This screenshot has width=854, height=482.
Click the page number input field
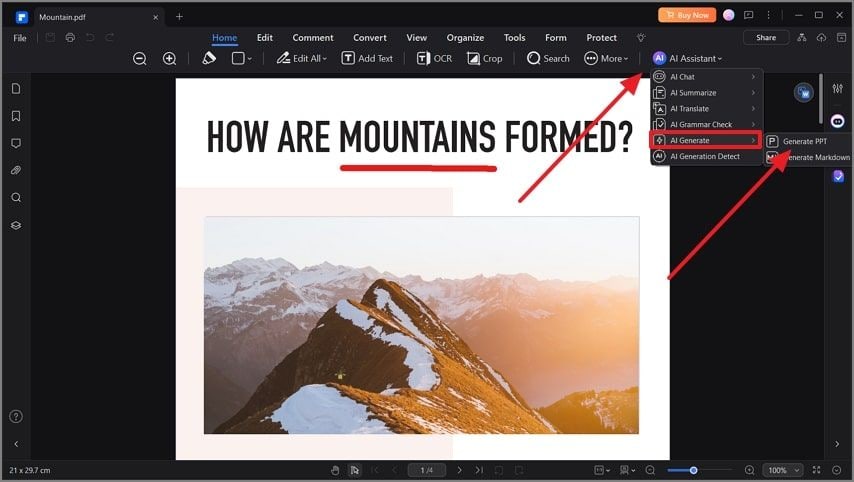(426, 470)
